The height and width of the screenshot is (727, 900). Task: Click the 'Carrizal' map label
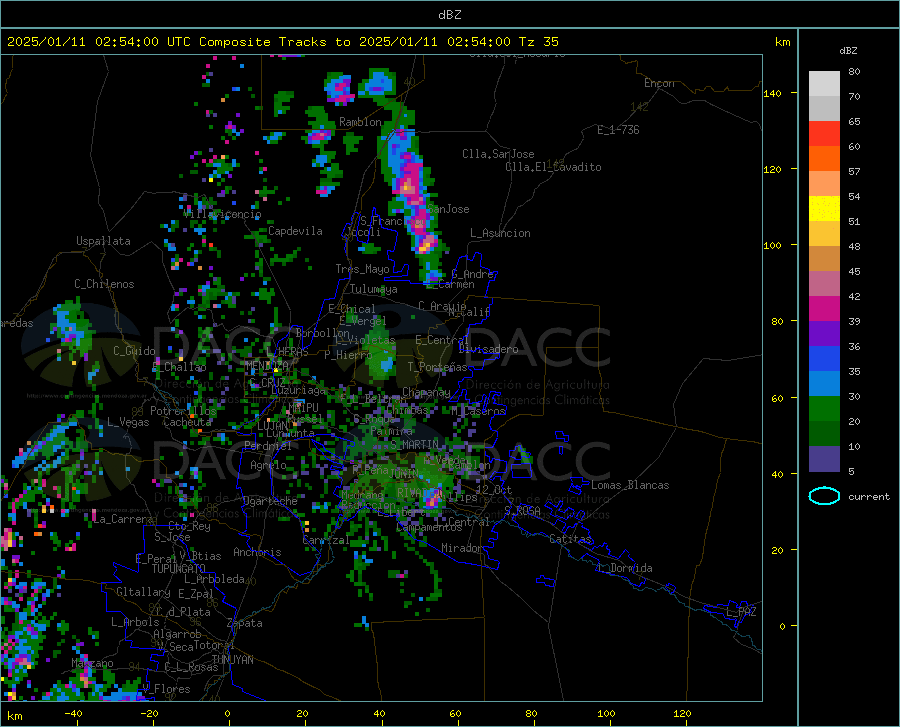326,541
